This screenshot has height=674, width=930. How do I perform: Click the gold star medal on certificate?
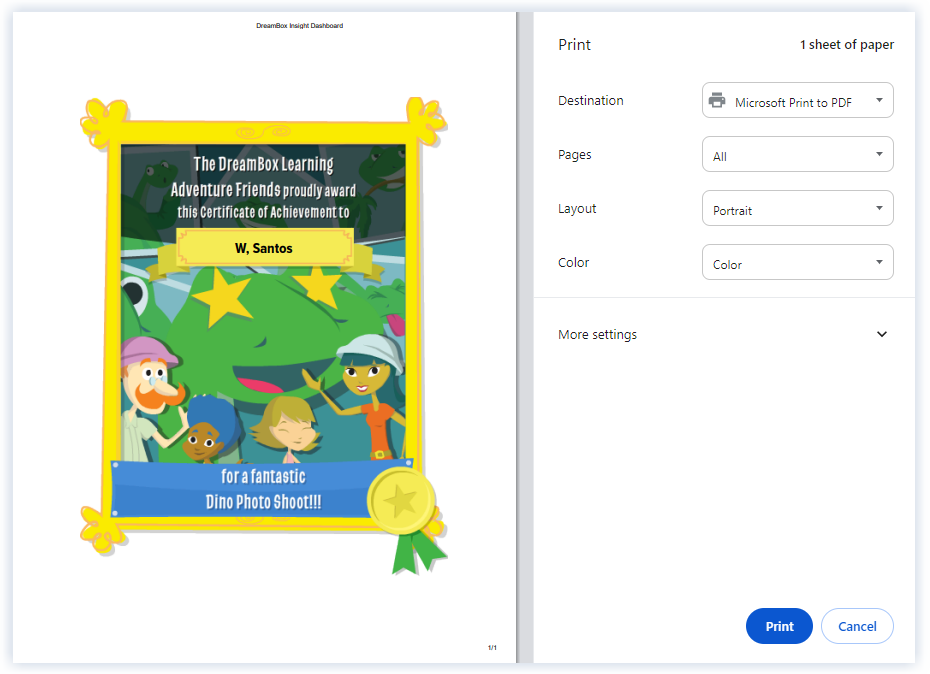pos(402,501)
